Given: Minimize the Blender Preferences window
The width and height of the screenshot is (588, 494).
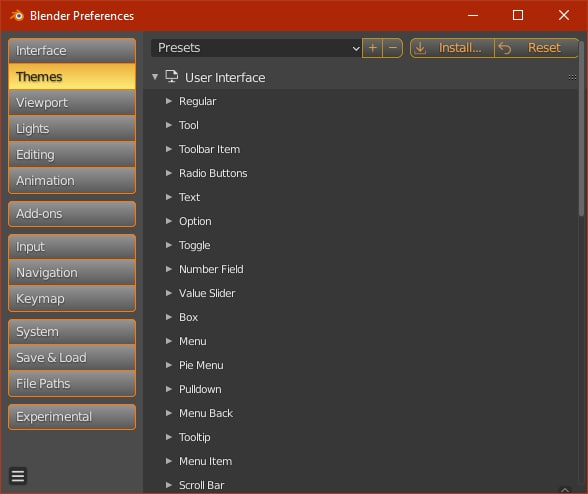Looking at the screenshot, I should [473, 15].
